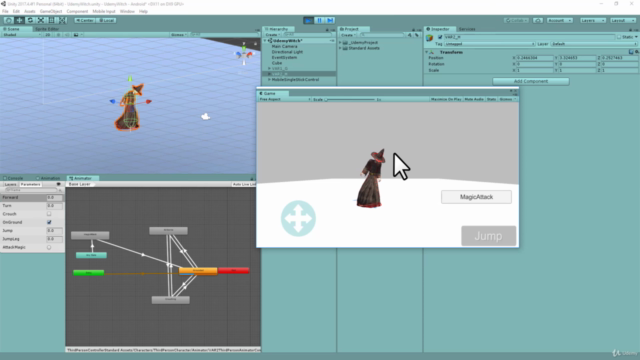Click the on-screen movement joystick
The width and height of the screenshot is (640, 360).
click(298, 218)
